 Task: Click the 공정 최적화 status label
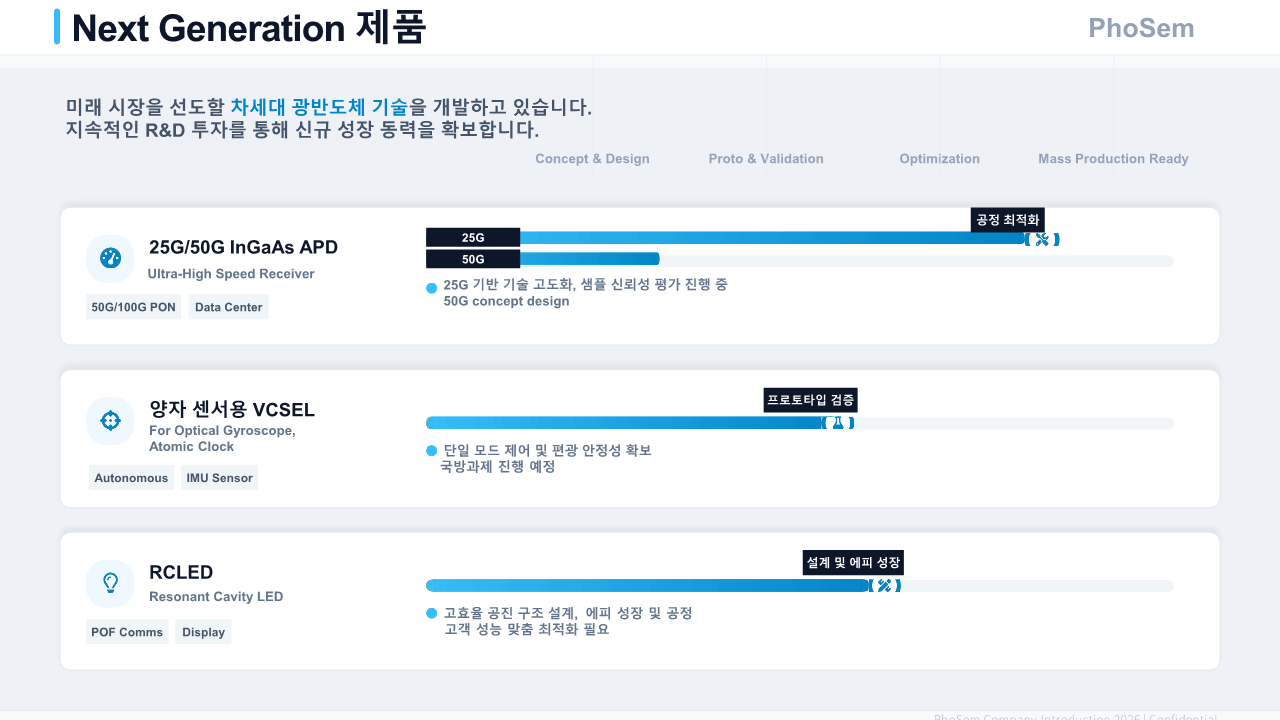coord(1007,220)
